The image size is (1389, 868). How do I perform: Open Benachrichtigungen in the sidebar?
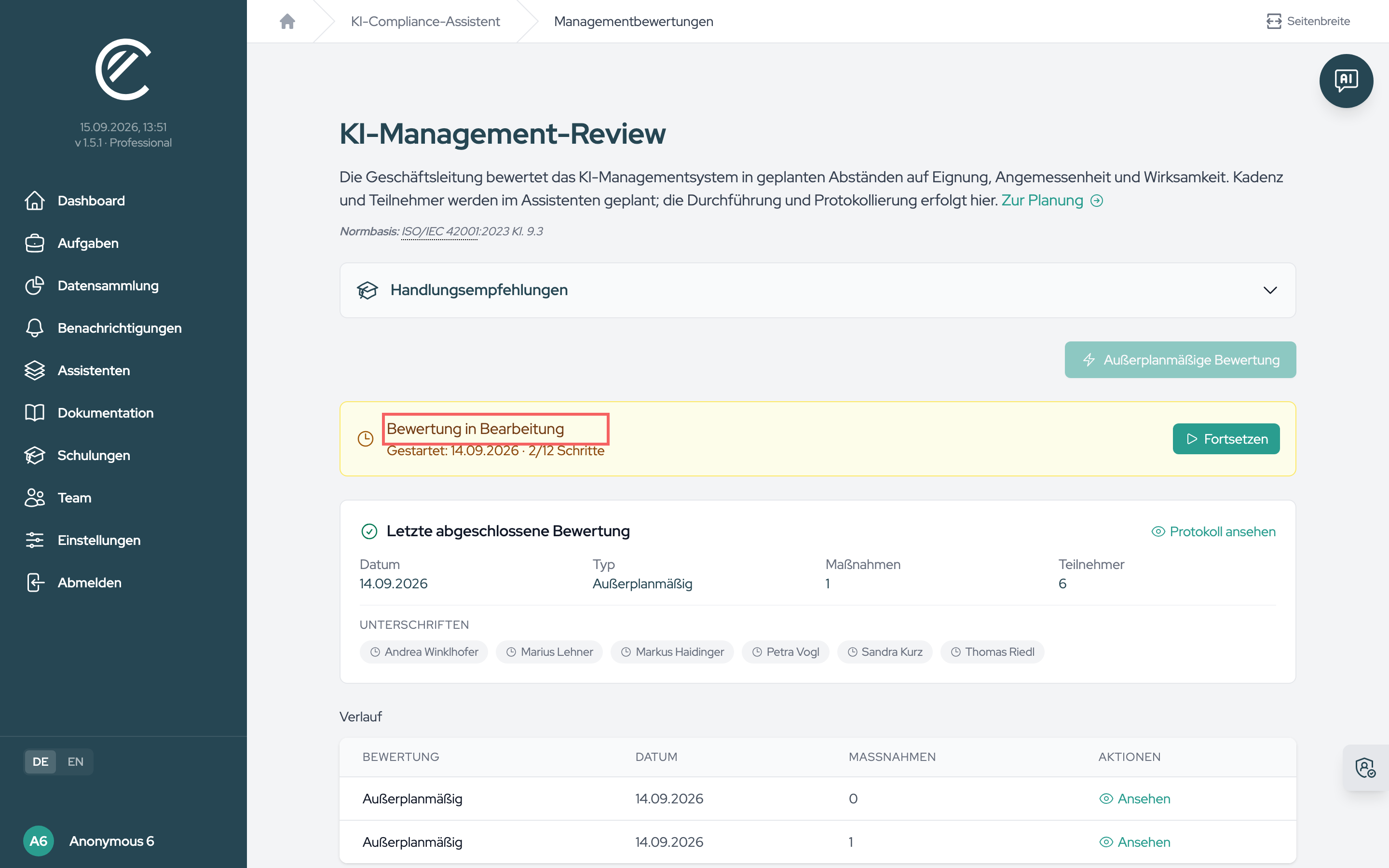pos(120,328)
